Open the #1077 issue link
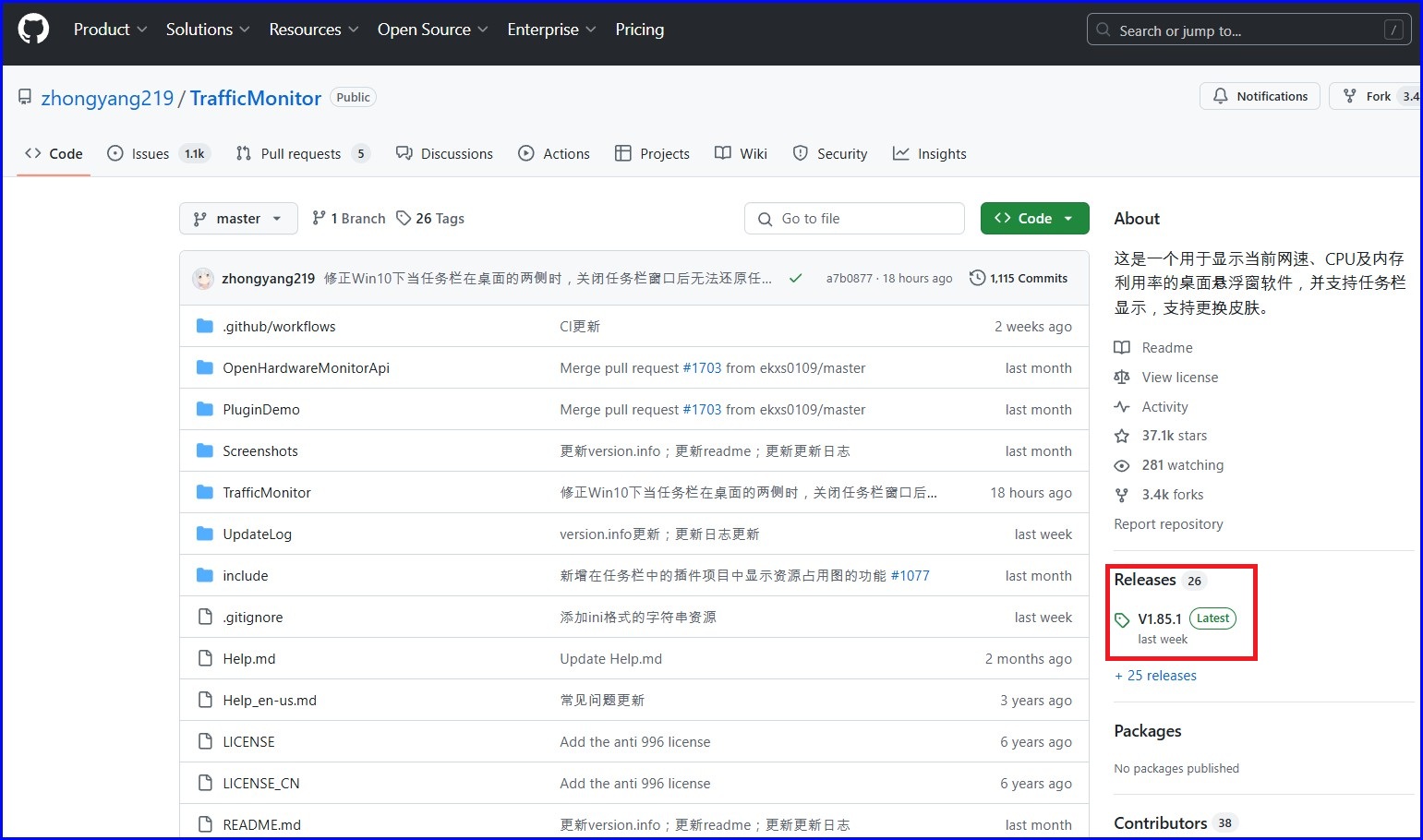This screenshot has height=840, width=1423. pos(910,575)
